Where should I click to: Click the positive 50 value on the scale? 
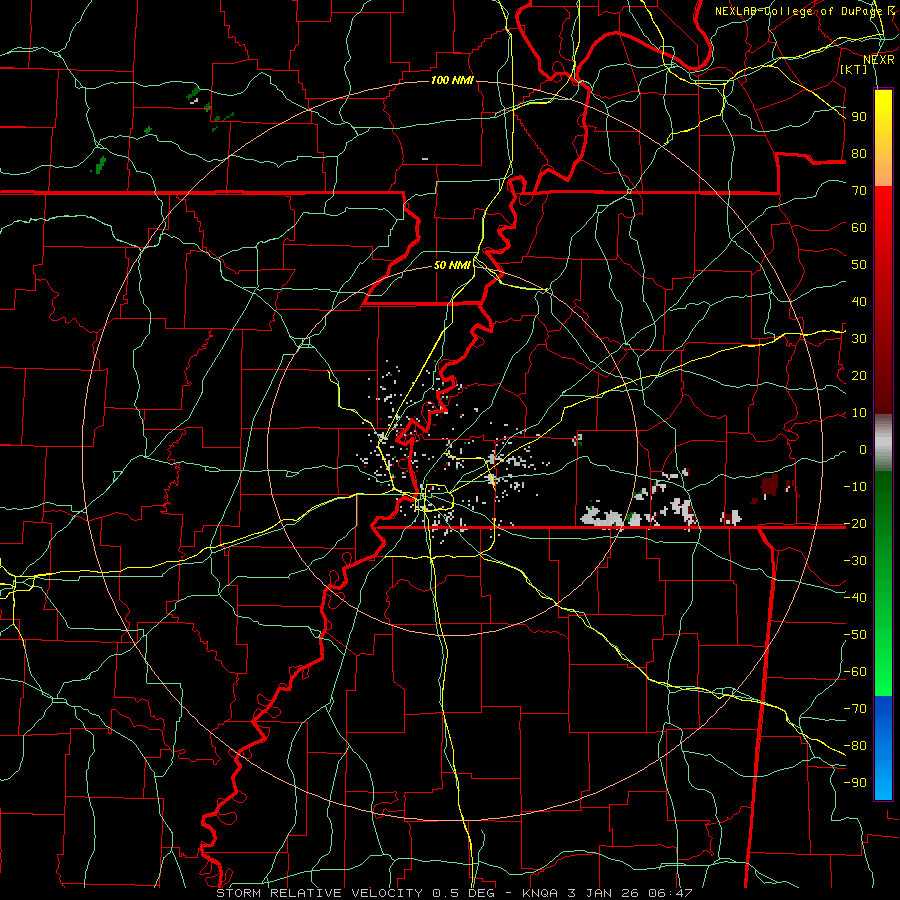point(859,265)
